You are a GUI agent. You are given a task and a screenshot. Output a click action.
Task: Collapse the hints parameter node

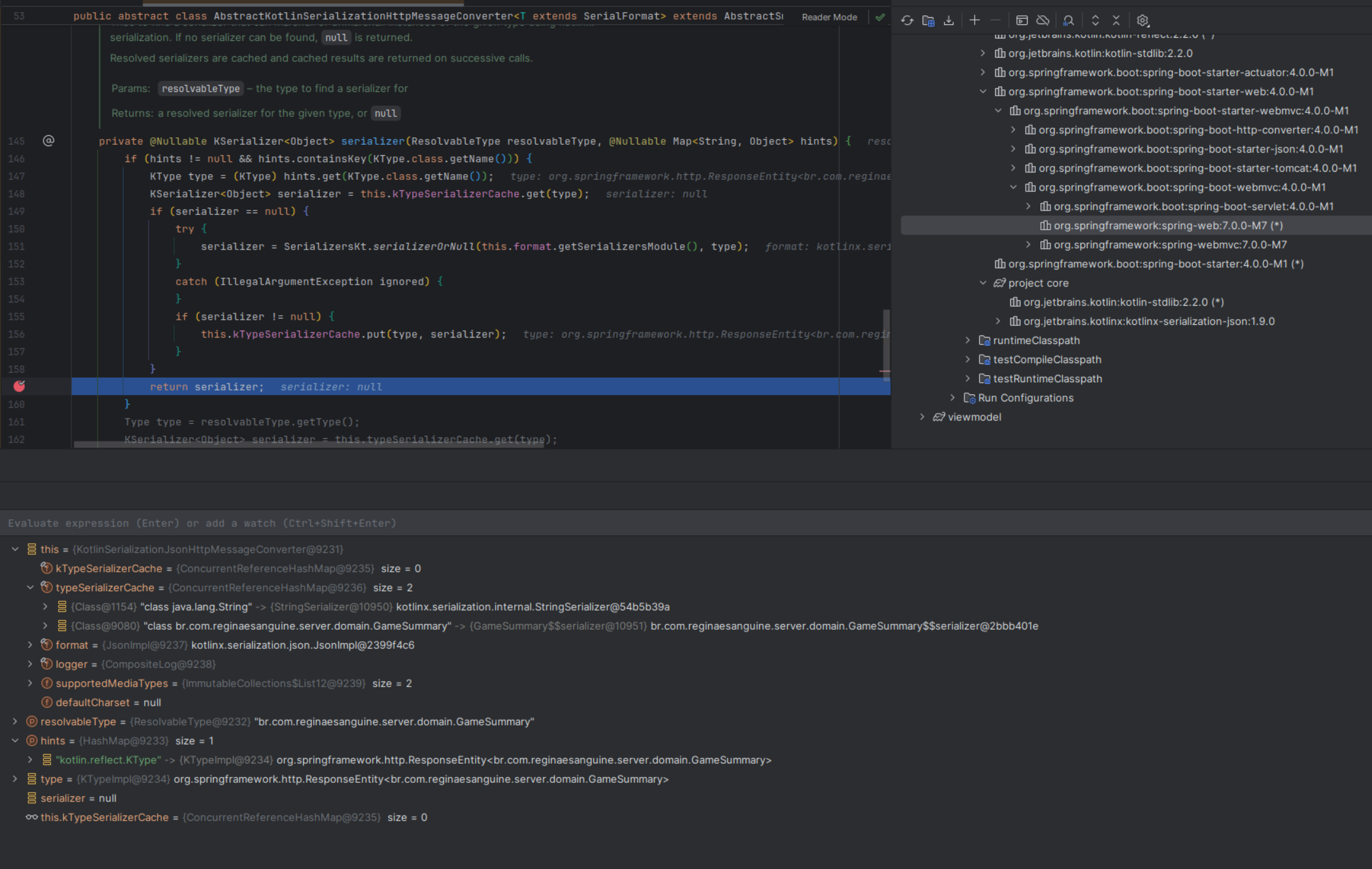click(x=15, y=740)
